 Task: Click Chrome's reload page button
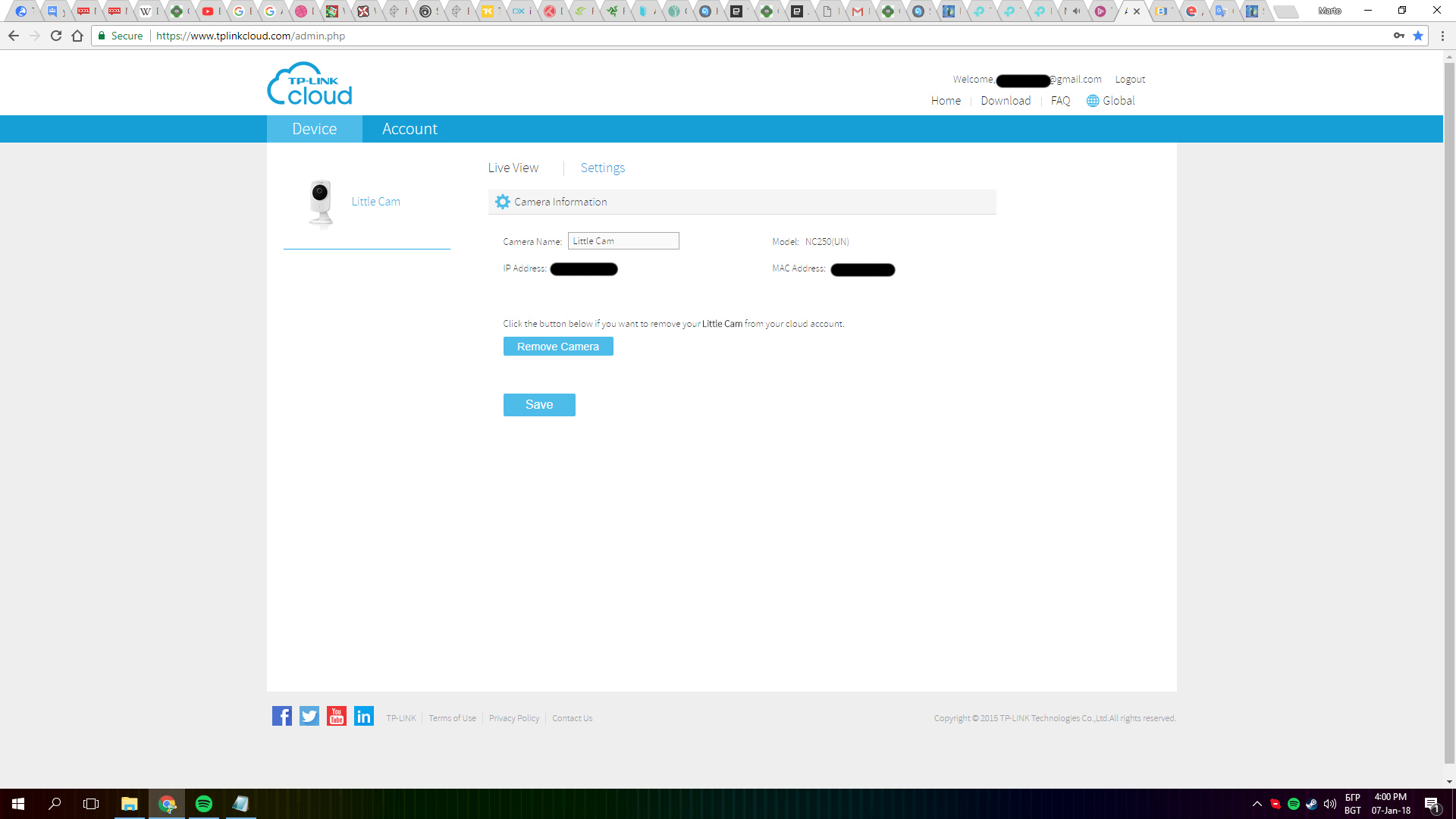point(56,36)
